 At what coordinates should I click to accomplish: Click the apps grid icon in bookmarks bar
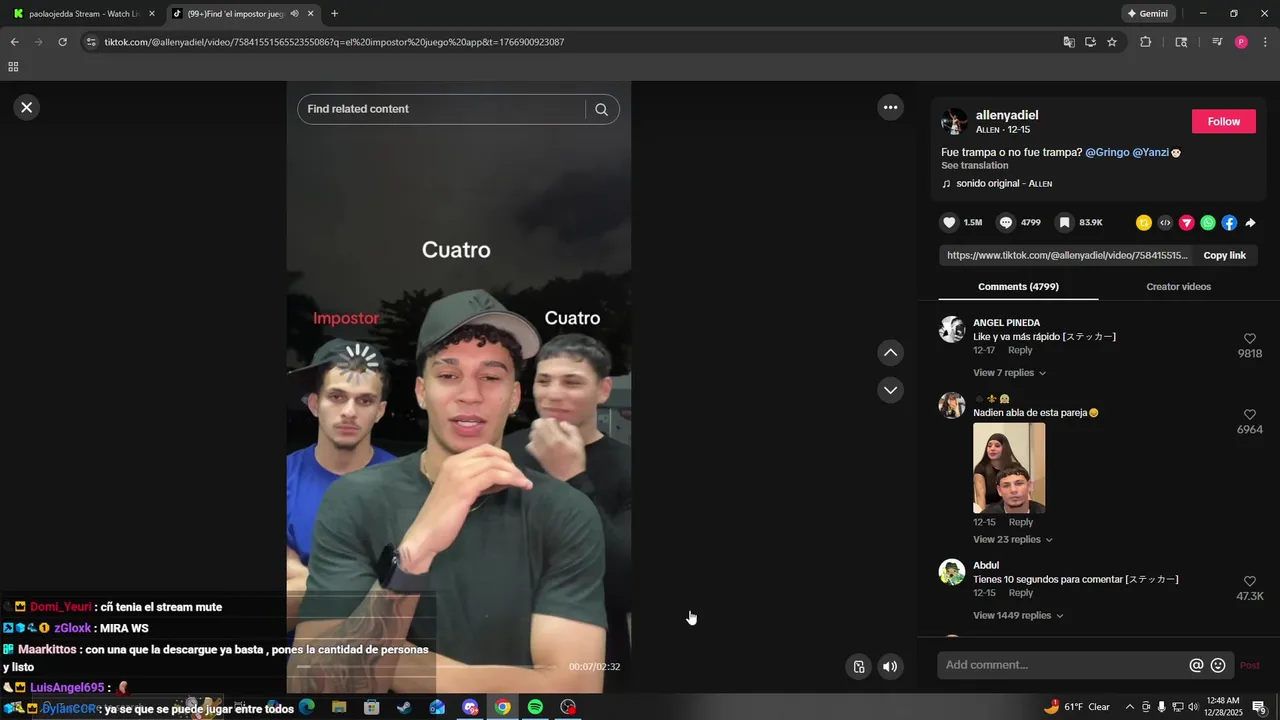click(13, 67)
